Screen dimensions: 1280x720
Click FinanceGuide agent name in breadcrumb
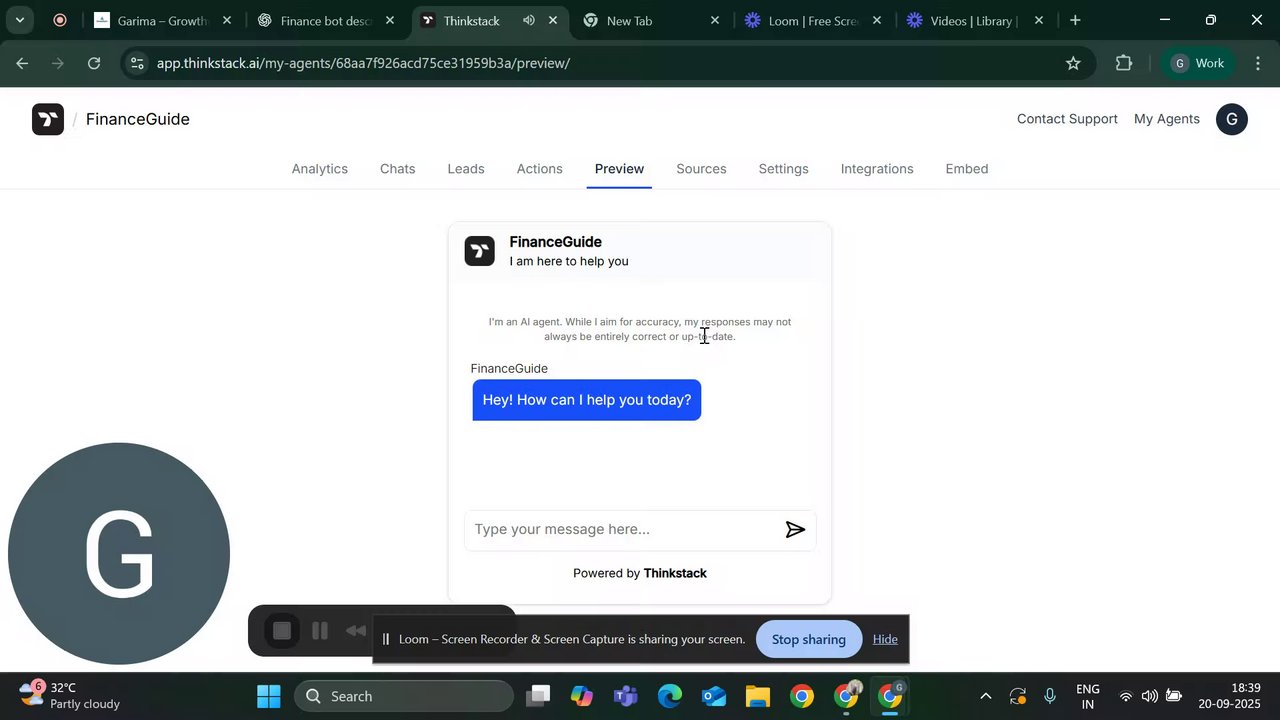coord(138,119)
